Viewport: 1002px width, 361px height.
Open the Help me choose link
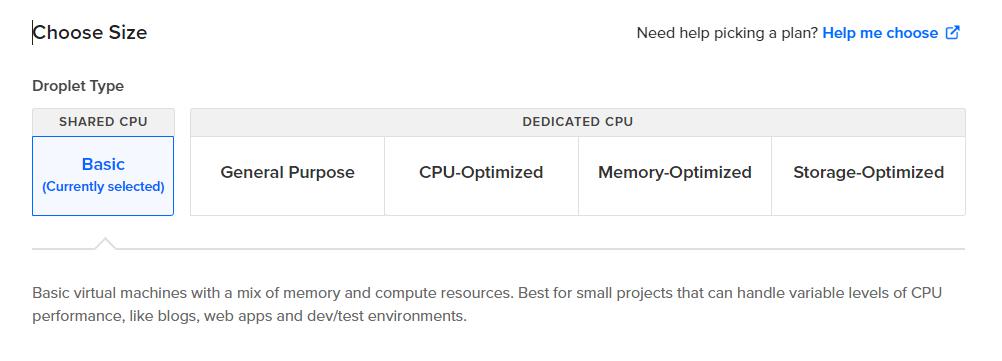coord(880,33)
